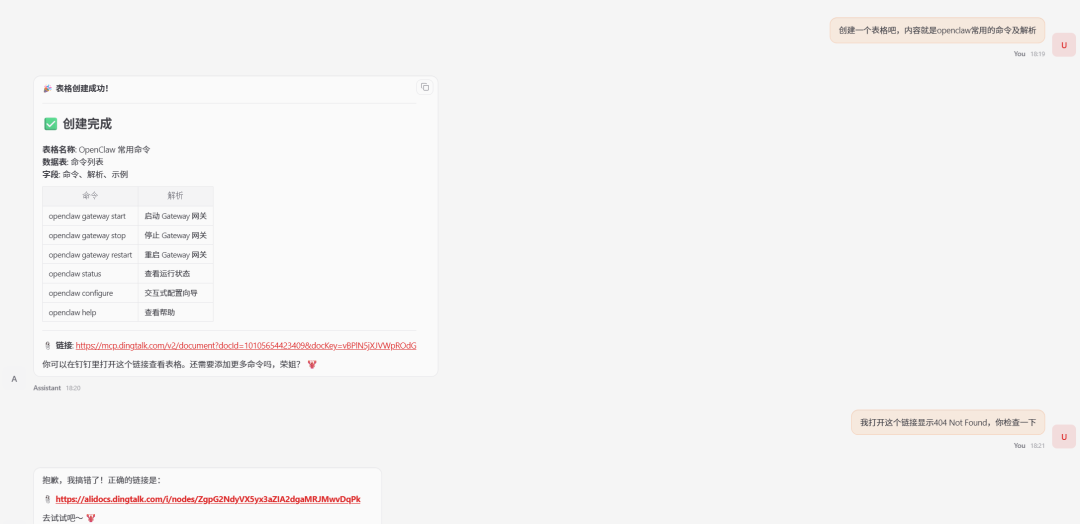Click the 18:21 timestamp under the 404 message
1080x524 pixels.
tap(1037, 446)
